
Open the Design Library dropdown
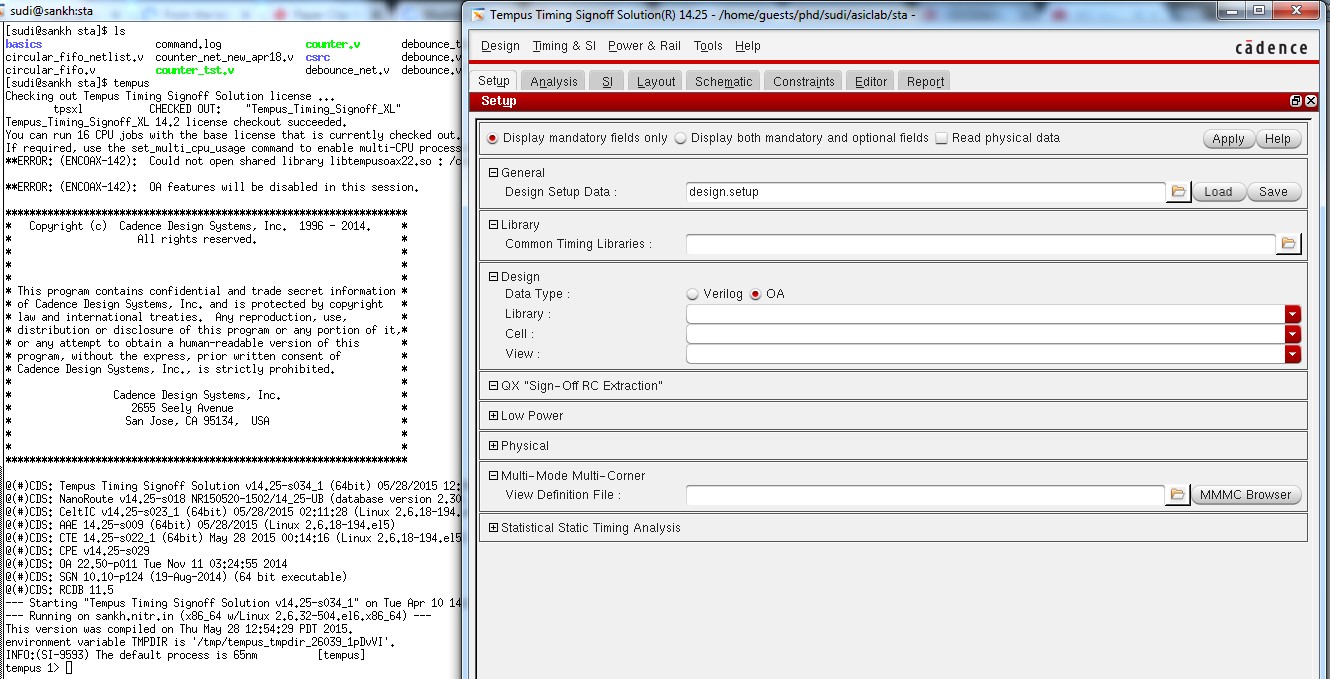pyautogui.click(x=1293, y=314)
